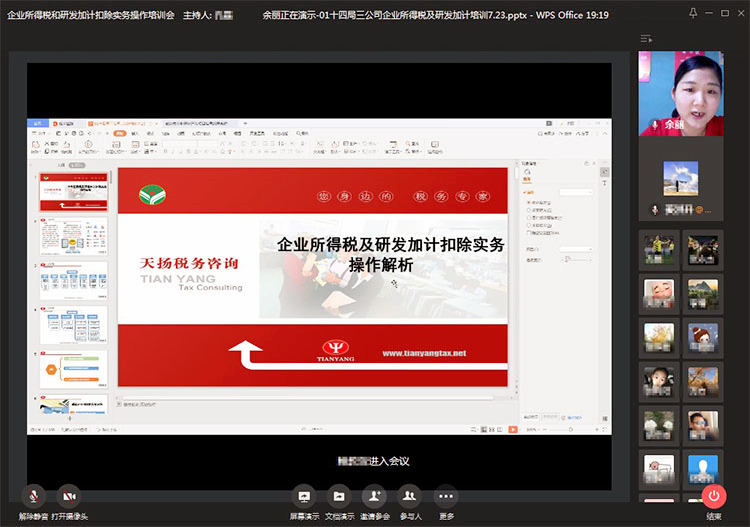Expand the fill preset dropdown in properties pane
Image resolution: width=750 pixels, height=527 pixels.
(x=575, y=192)
